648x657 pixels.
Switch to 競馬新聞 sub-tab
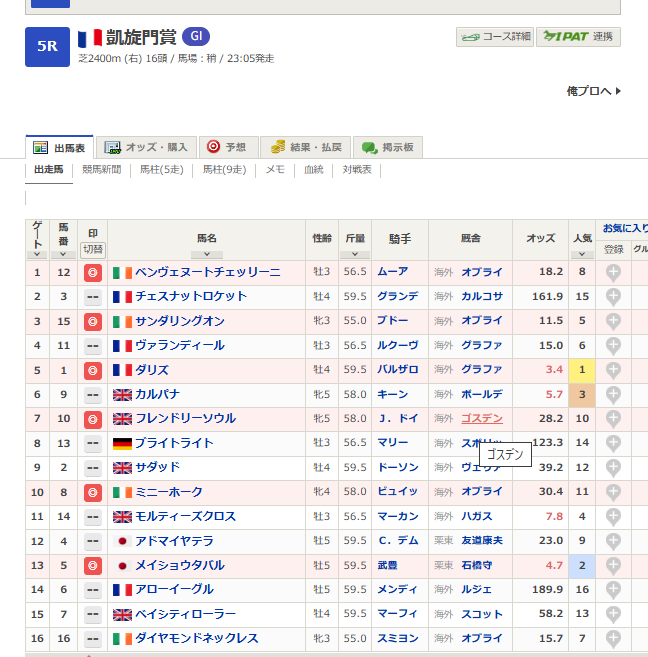point(102,170)
